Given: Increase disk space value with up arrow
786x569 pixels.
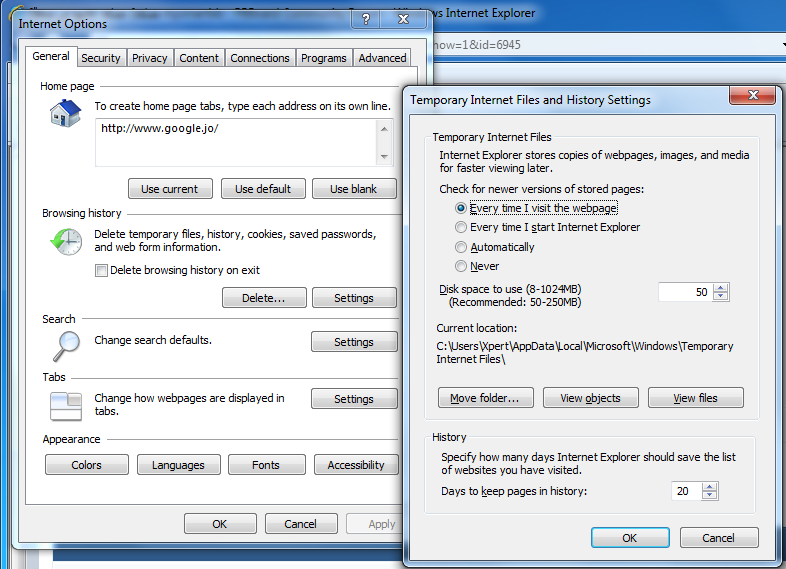Looking at the screenshot, I should (x=721, y=288).
